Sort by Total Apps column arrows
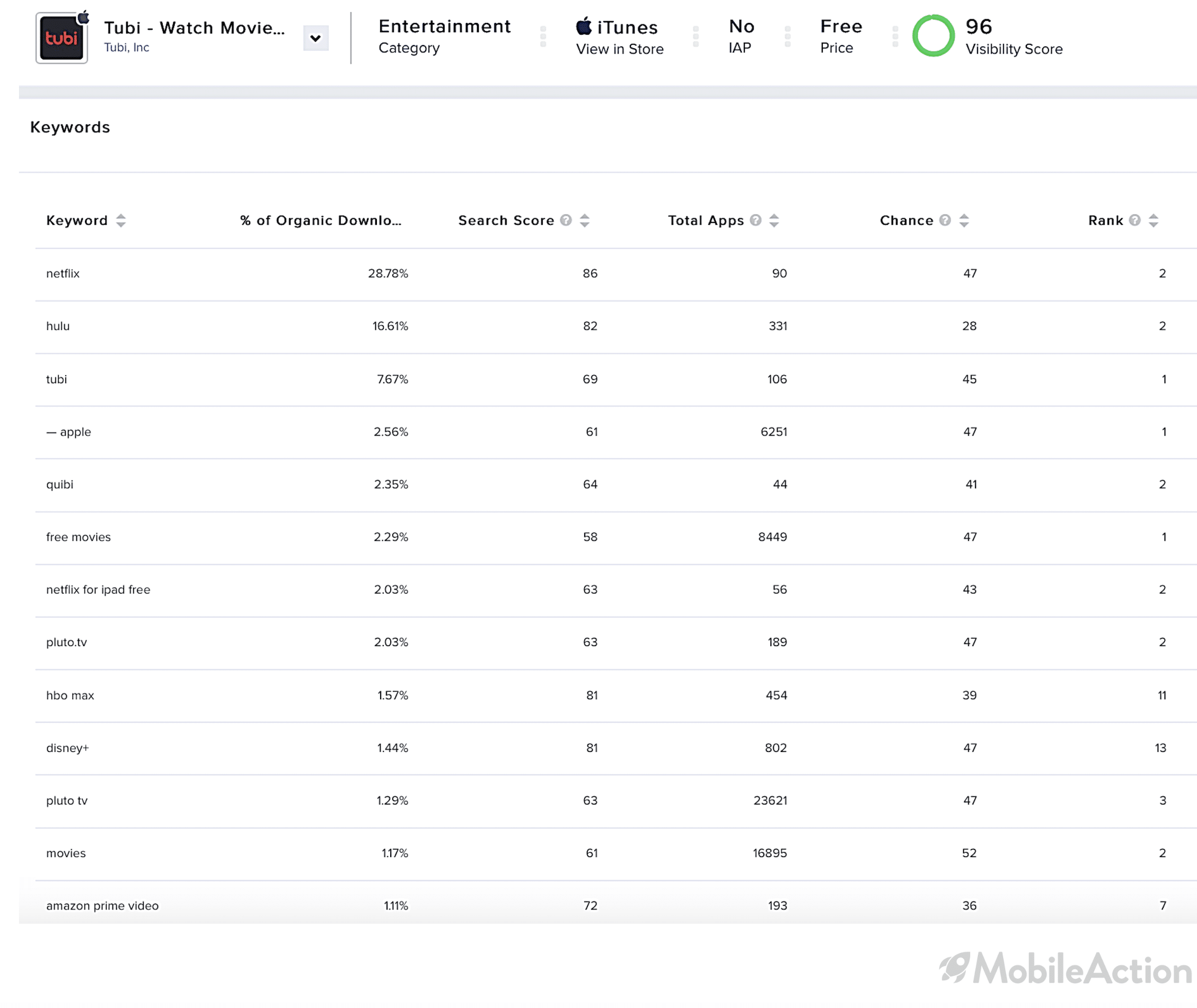Image resolution: width=1197 pixels, height=1008 pixels. click(774, 220)
